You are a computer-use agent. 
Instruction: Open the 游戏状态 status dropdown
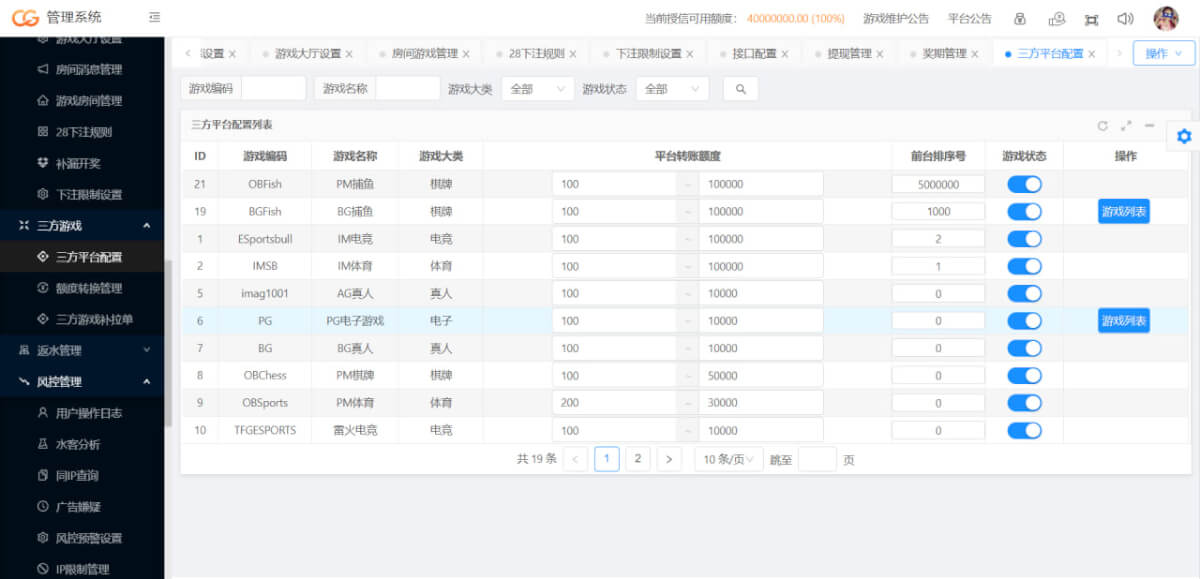click(672, 89)
